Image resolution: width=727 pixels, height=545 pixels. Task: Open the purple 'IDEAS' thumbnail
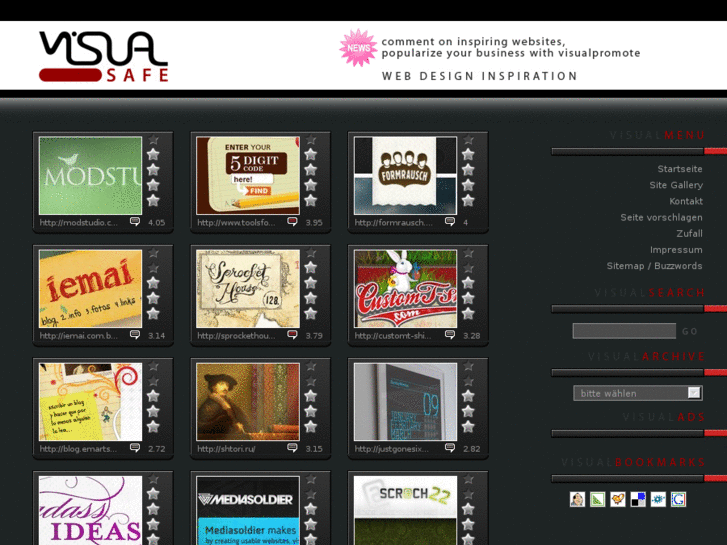(90, 510)
